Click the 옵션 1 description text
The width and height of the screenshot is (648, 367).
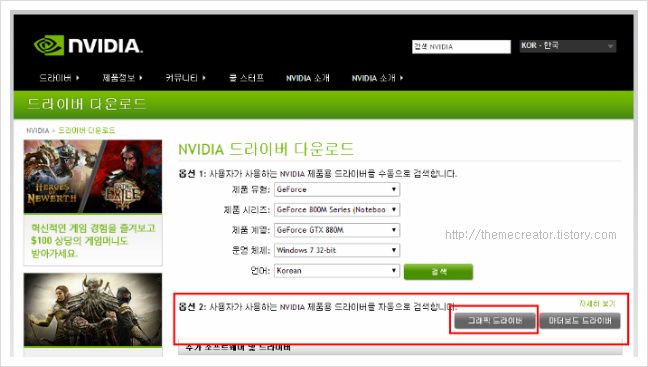click(x=317, y=174)
